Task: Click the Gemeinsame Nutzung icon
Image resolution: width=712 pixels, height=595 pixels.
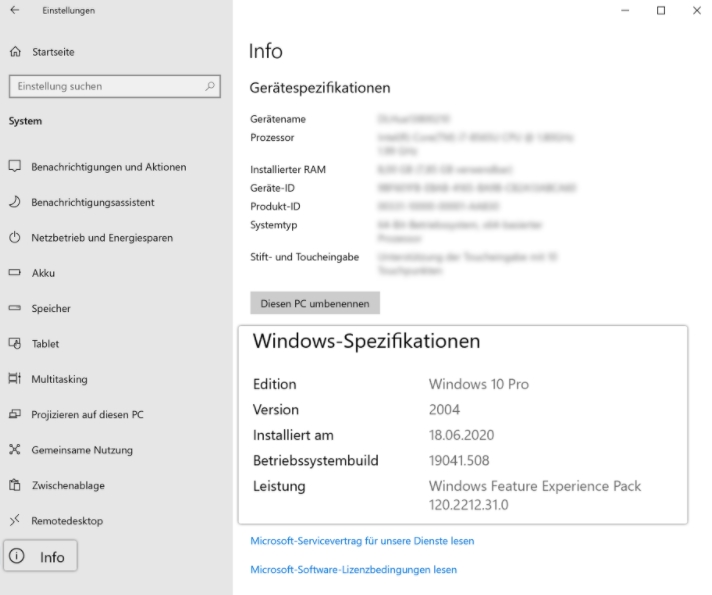Action: pos(15,449)
